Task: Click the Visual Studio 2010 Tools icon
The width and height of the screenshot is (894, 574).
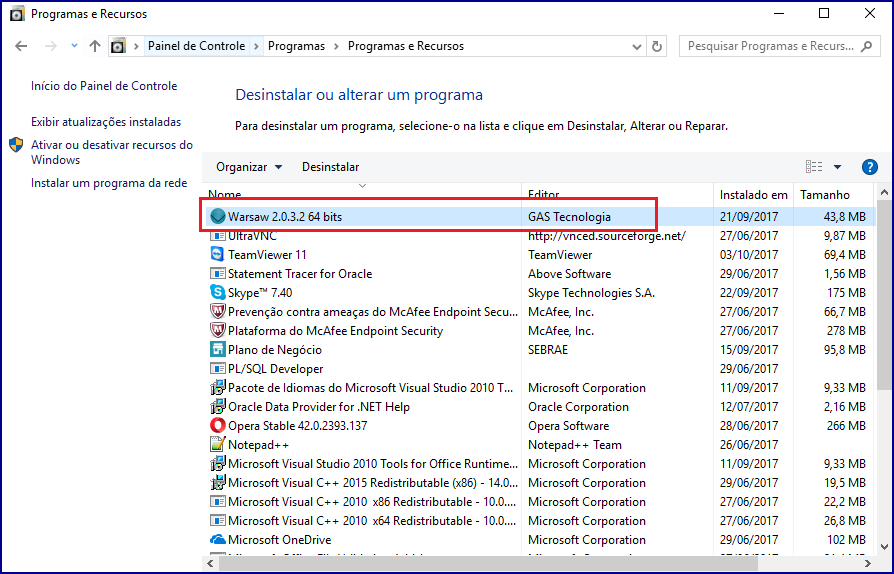Action: tap(218, 463)
